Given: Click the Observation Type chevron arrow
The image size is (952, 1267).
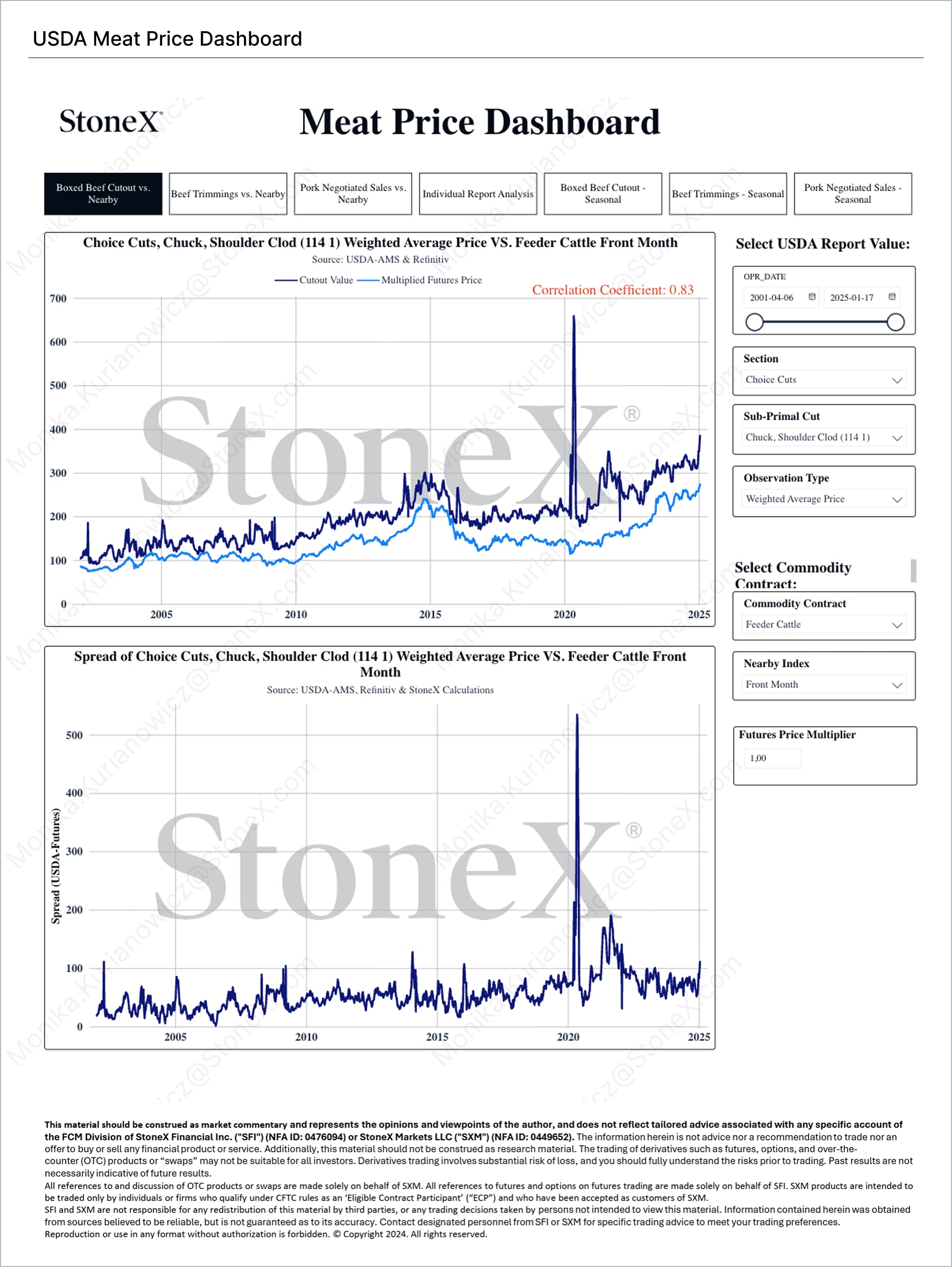Looking at the screenshot, I should coord(897,500).
